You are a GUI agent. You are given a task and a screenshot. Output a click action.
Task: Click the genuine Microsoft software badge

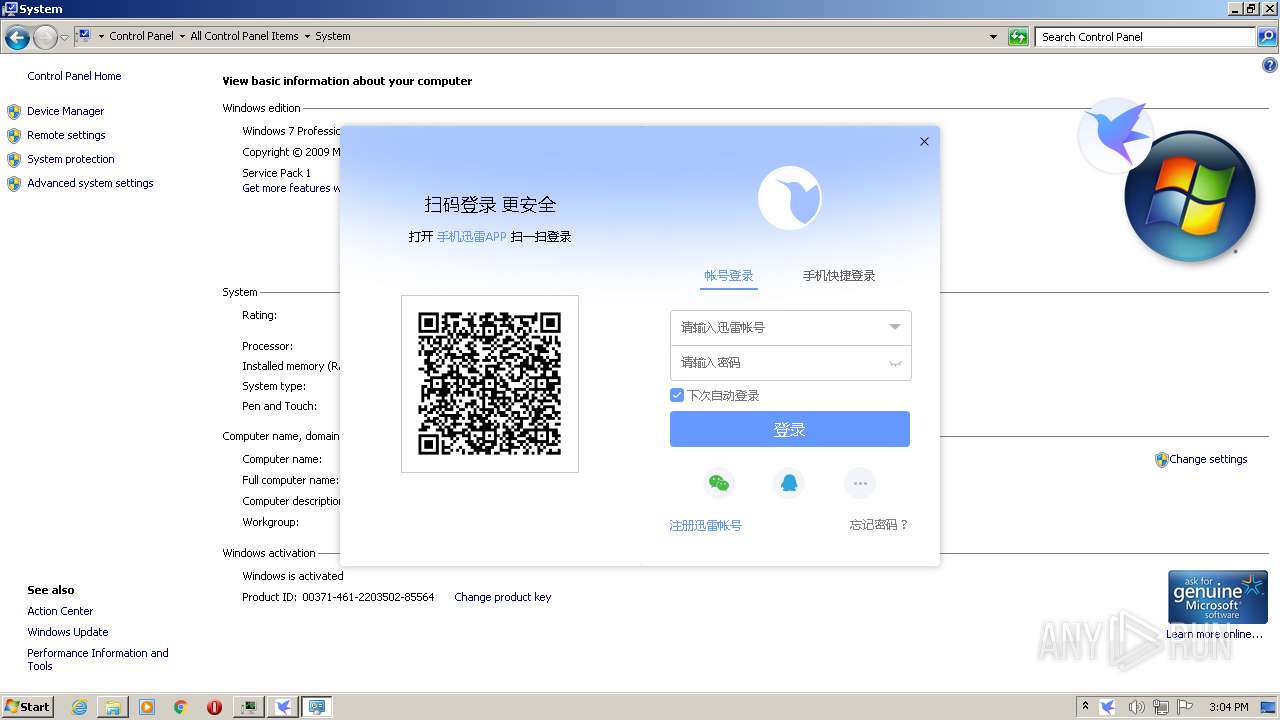point(1218,597)
